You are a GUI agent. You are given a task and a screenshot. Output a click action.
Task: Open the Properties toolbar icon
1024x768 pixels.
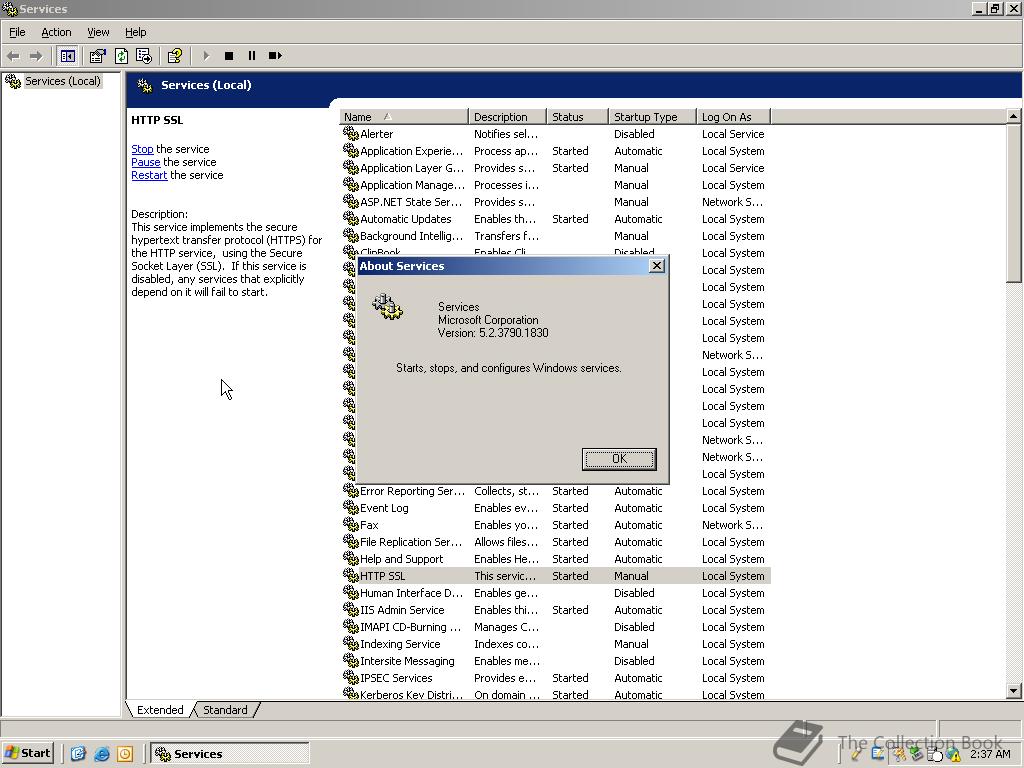97,56
